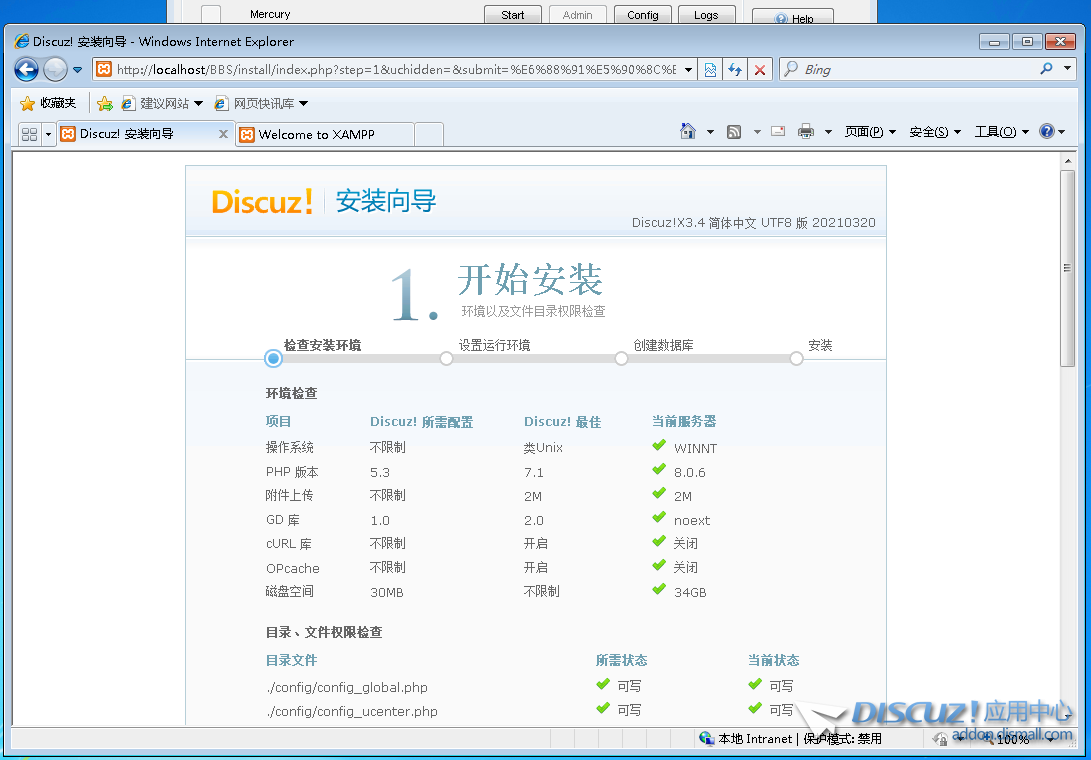Switch to the Welcome to XAMPP tab

325,134
